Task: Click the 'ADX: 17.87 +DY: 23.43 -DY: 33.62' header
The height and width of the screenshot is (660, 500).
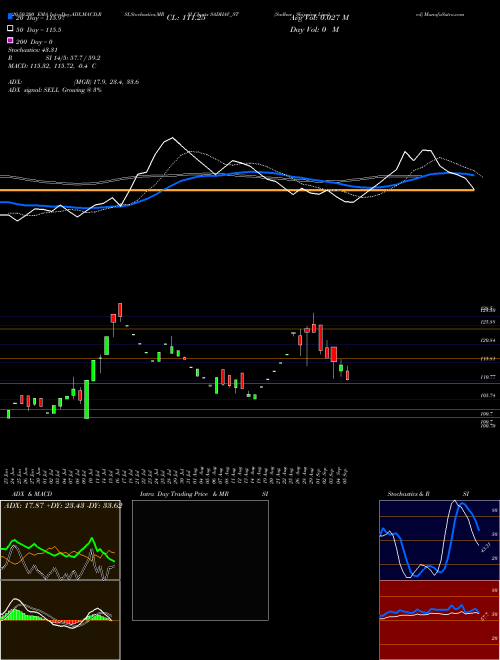Action: coord(63,506)
